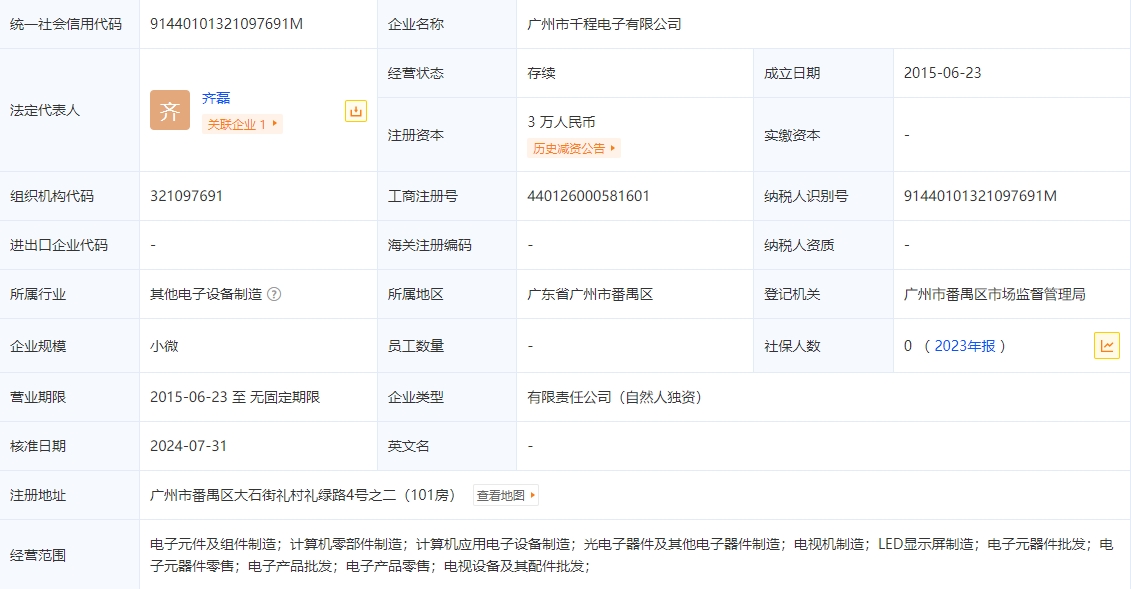Click business term 2015-06-23 至 无固定期限
Screen dimensions: 1131x589
point(234,397)
